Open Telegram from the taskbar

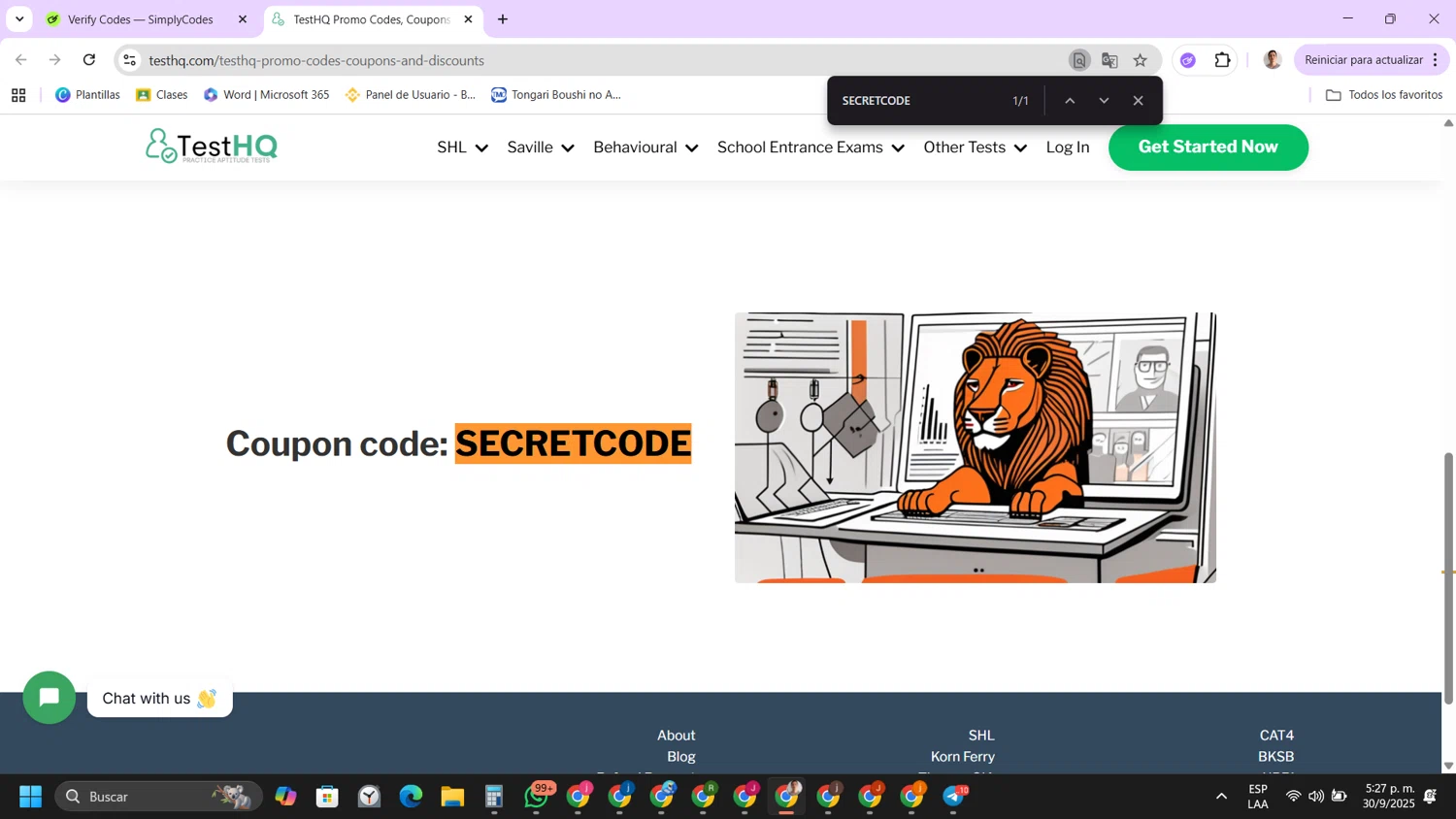point(955,797)
